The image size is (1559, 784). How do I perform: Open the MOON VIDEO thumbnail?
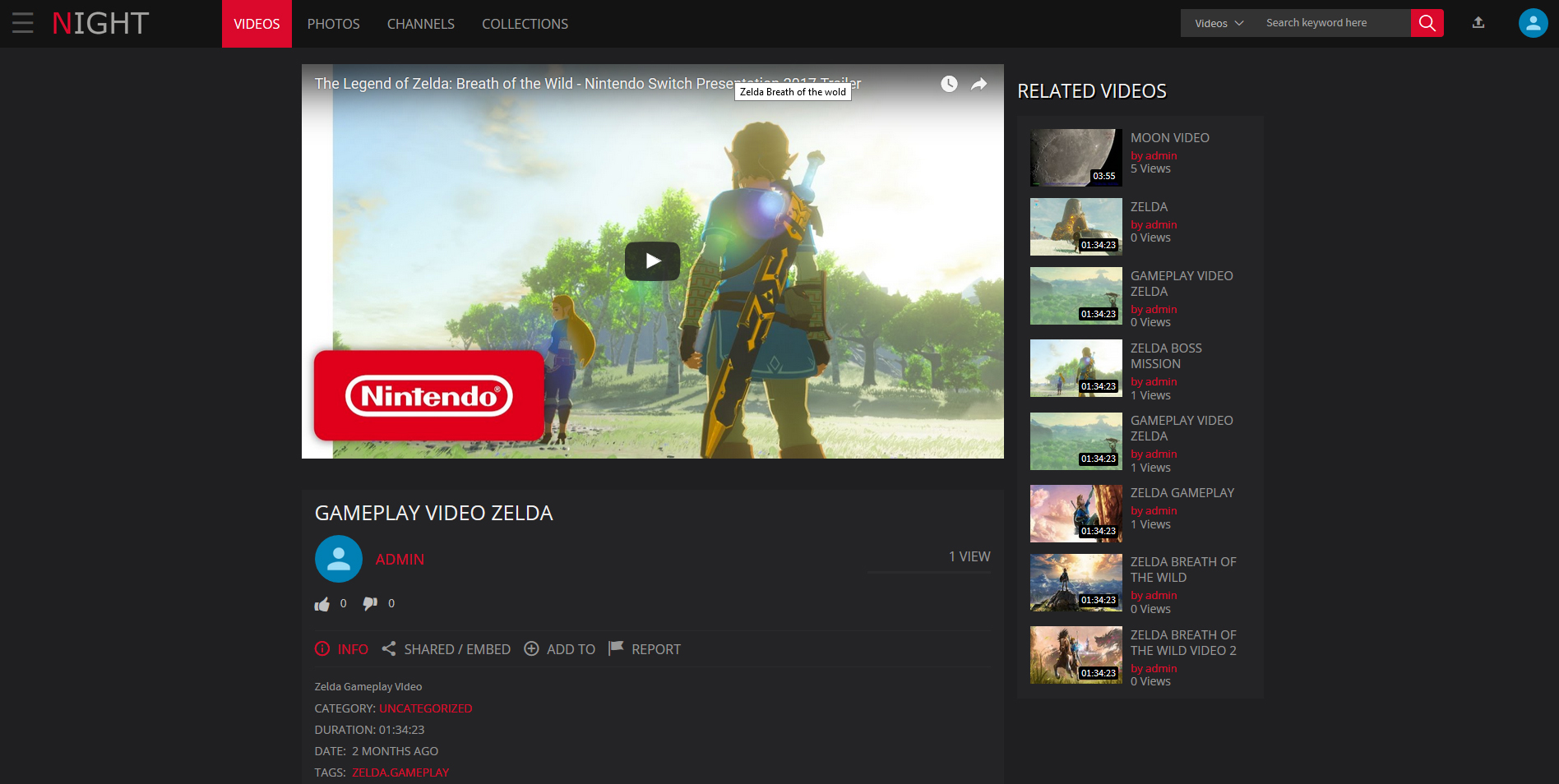point(1076,158)
